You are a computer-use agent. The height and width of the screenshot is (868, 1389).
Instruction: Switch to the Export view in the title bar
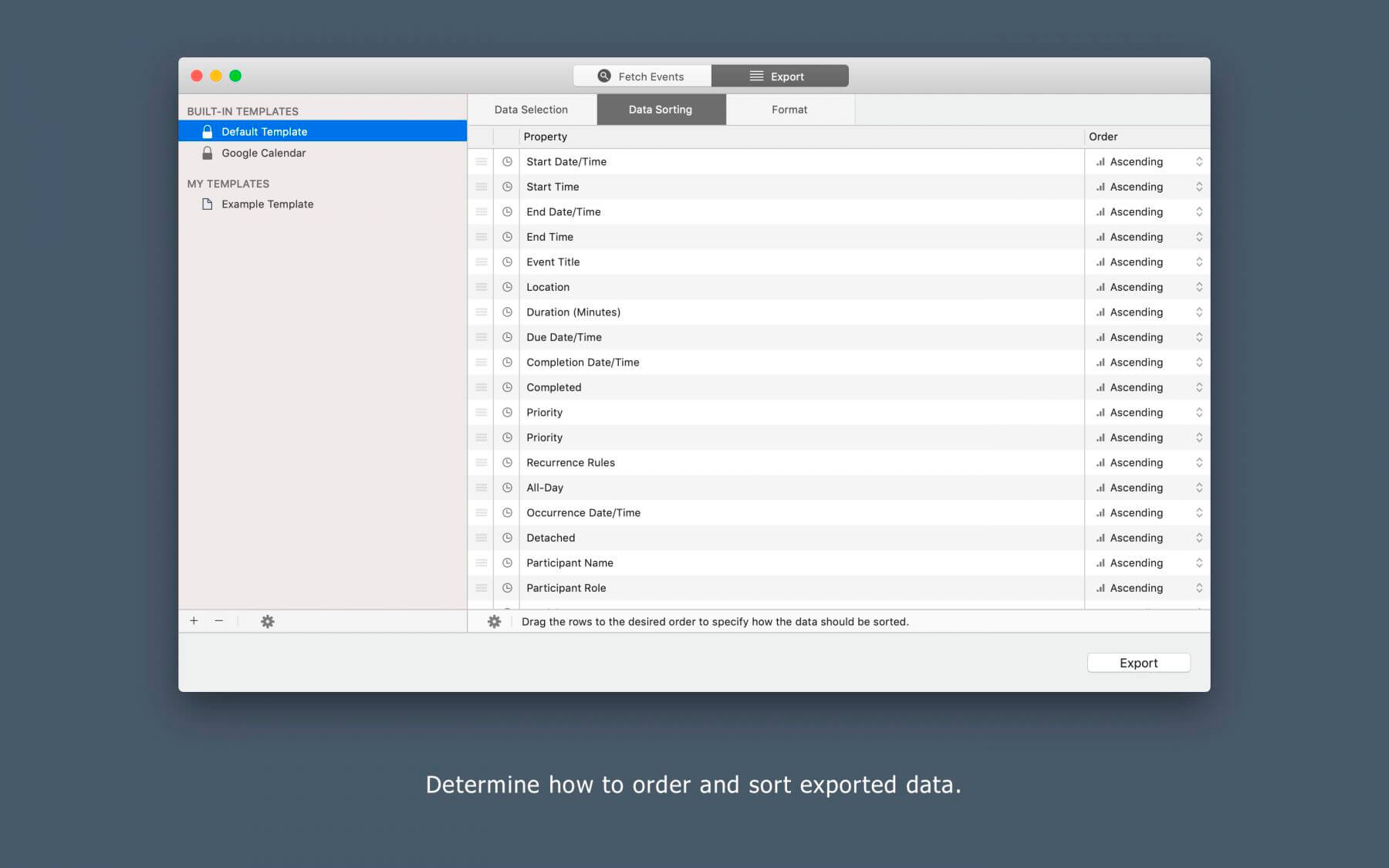(779, 76)
